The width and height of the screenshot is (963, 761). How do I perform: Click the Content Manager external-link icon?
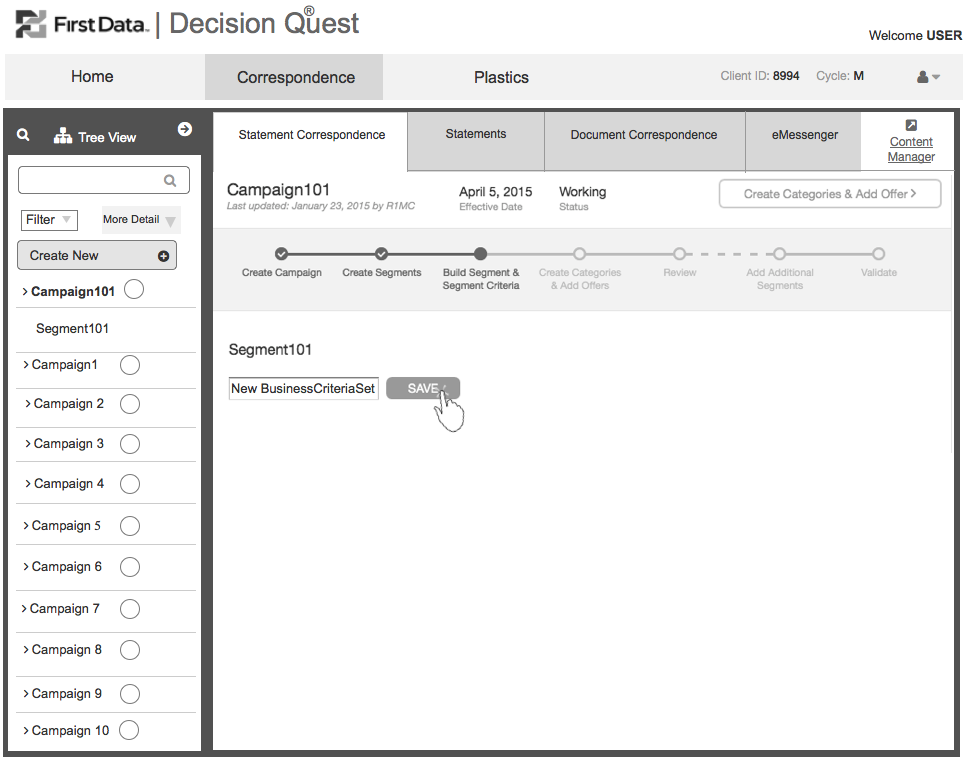(x=911, y=125)
